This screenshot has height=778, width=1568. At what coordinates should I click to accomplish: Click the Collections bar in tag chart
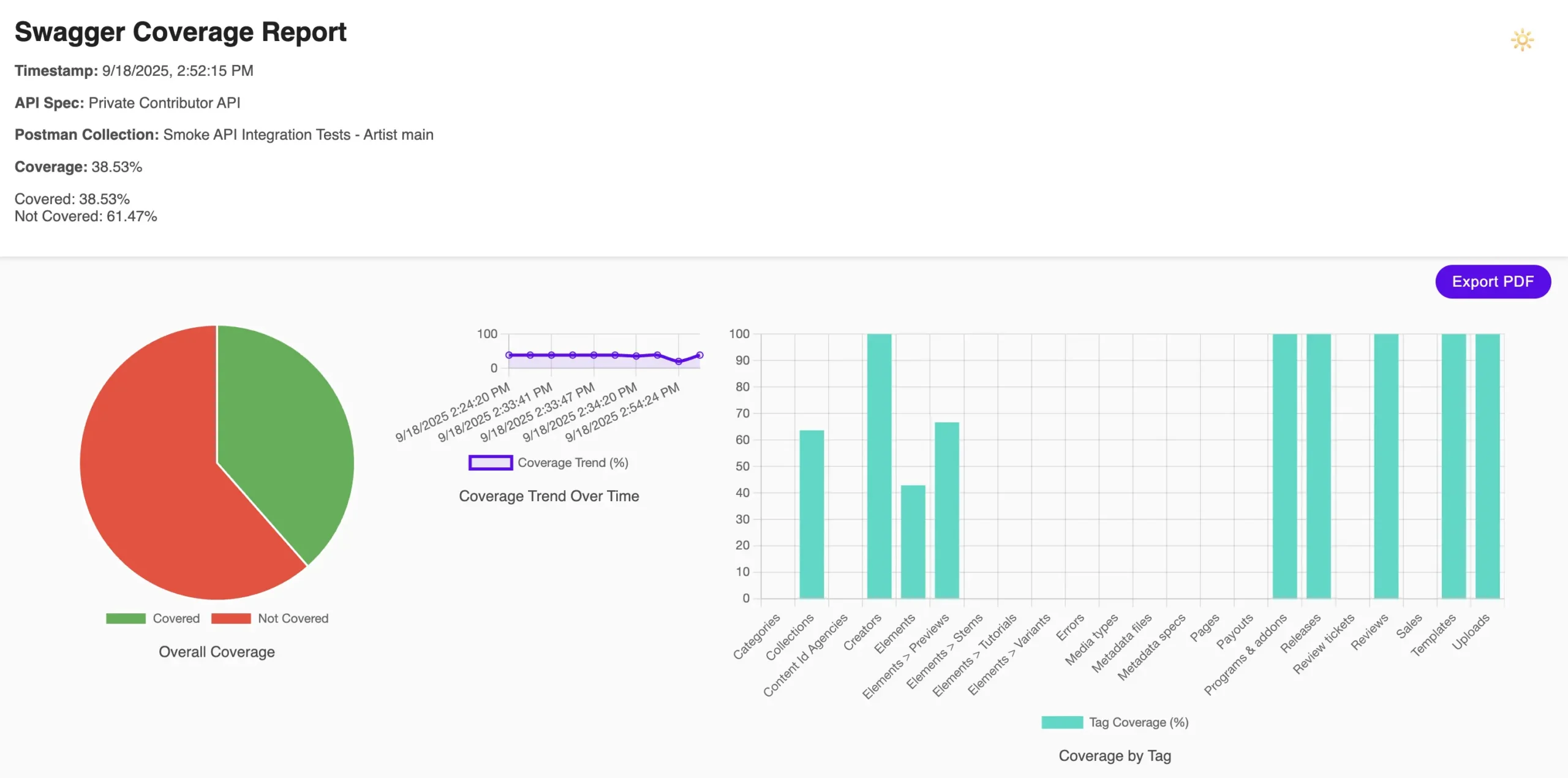pyautogui.click(x=812, y=515)
